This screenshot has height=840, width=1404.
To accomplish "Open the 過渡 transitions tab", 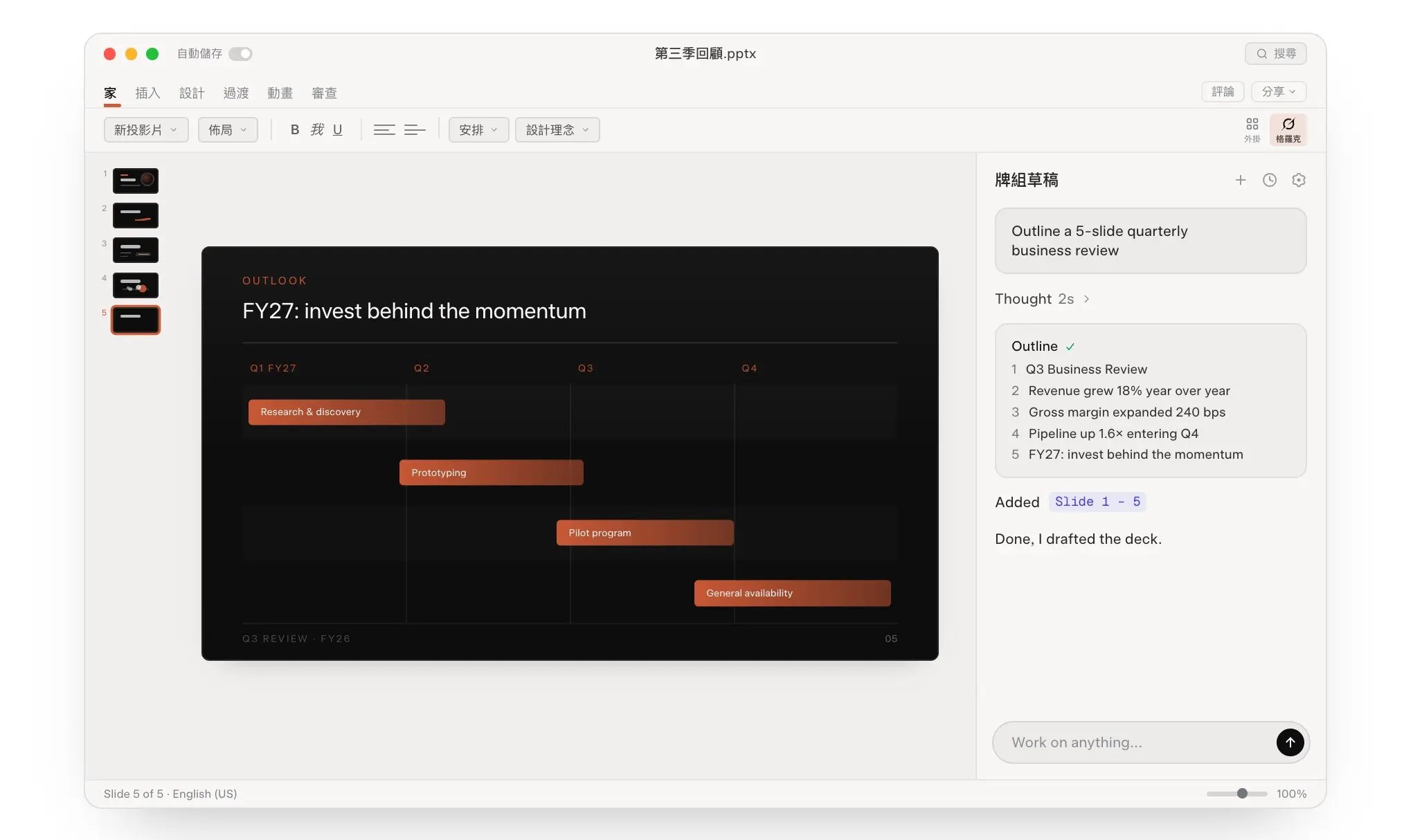I will 236,93.
